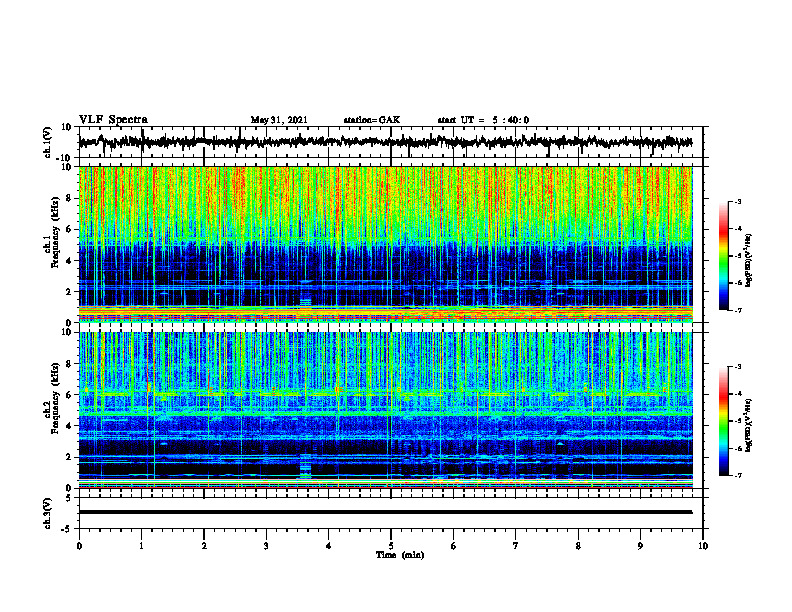This screenshot has width=792, height=612.
Task: Click the "2" kHz tick of ch.2 spectrogram
Action: pos(69,457)
